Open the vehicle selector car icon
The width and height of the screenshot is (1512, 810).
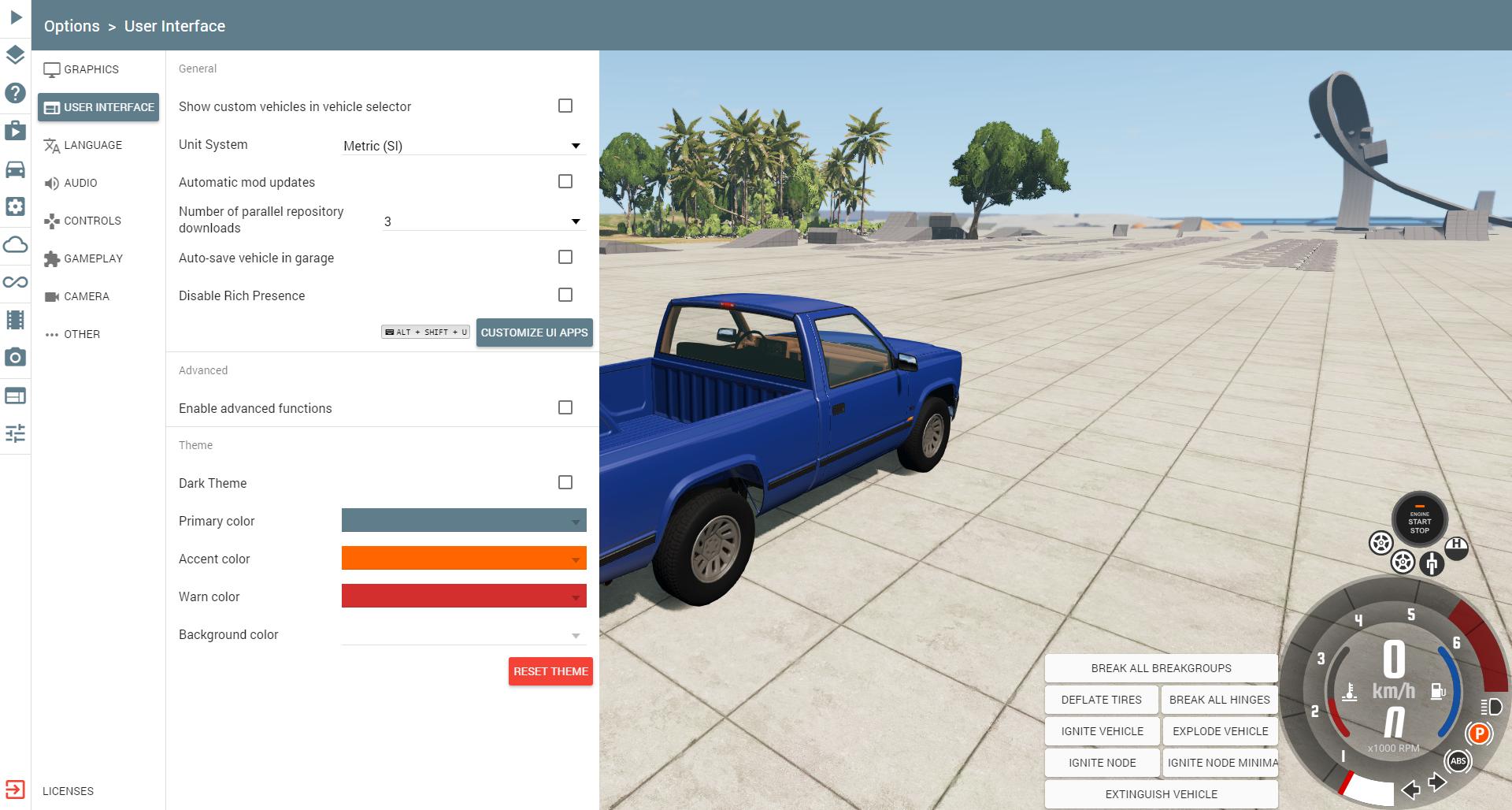point(16,169)
